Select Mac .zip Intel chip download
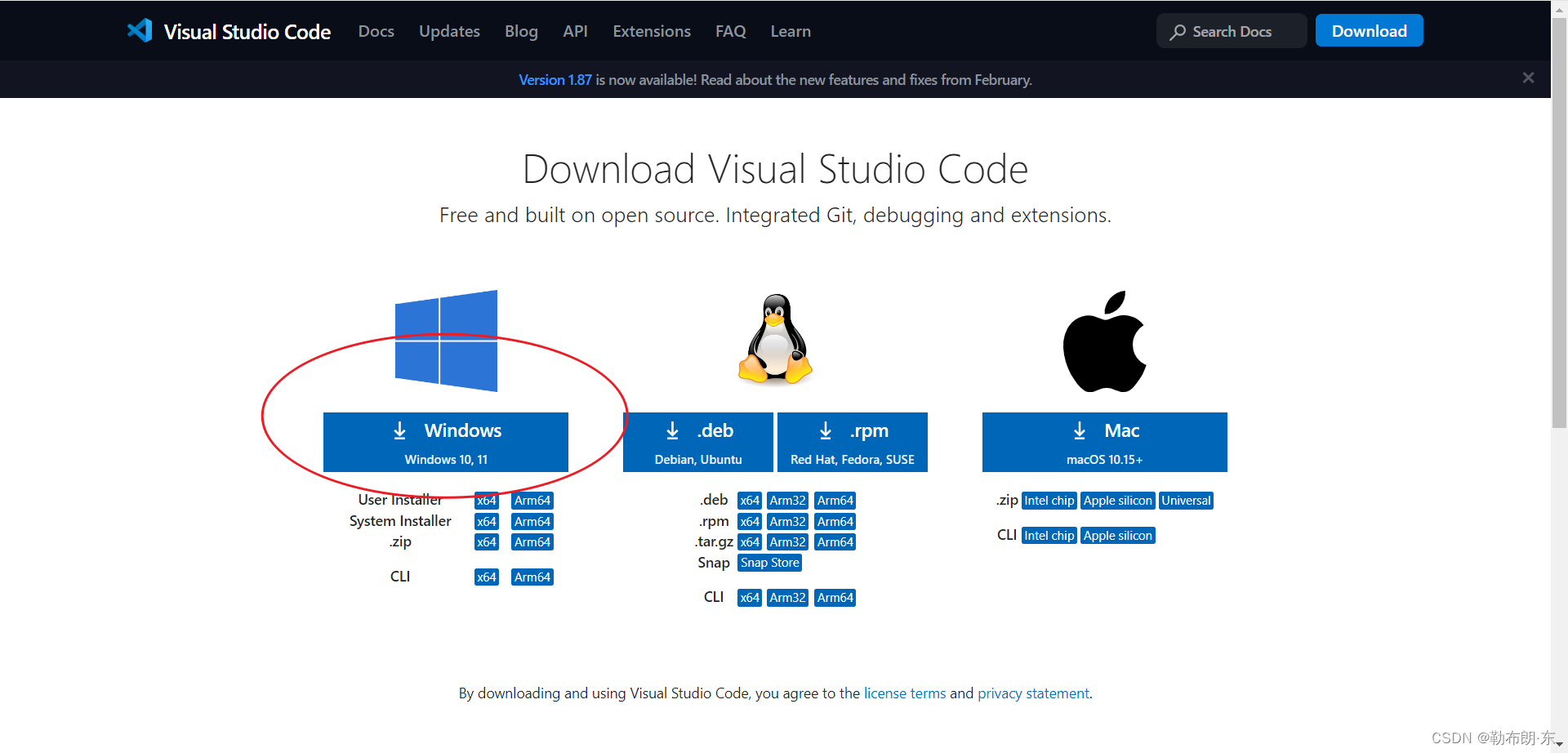 [1049, 501]
